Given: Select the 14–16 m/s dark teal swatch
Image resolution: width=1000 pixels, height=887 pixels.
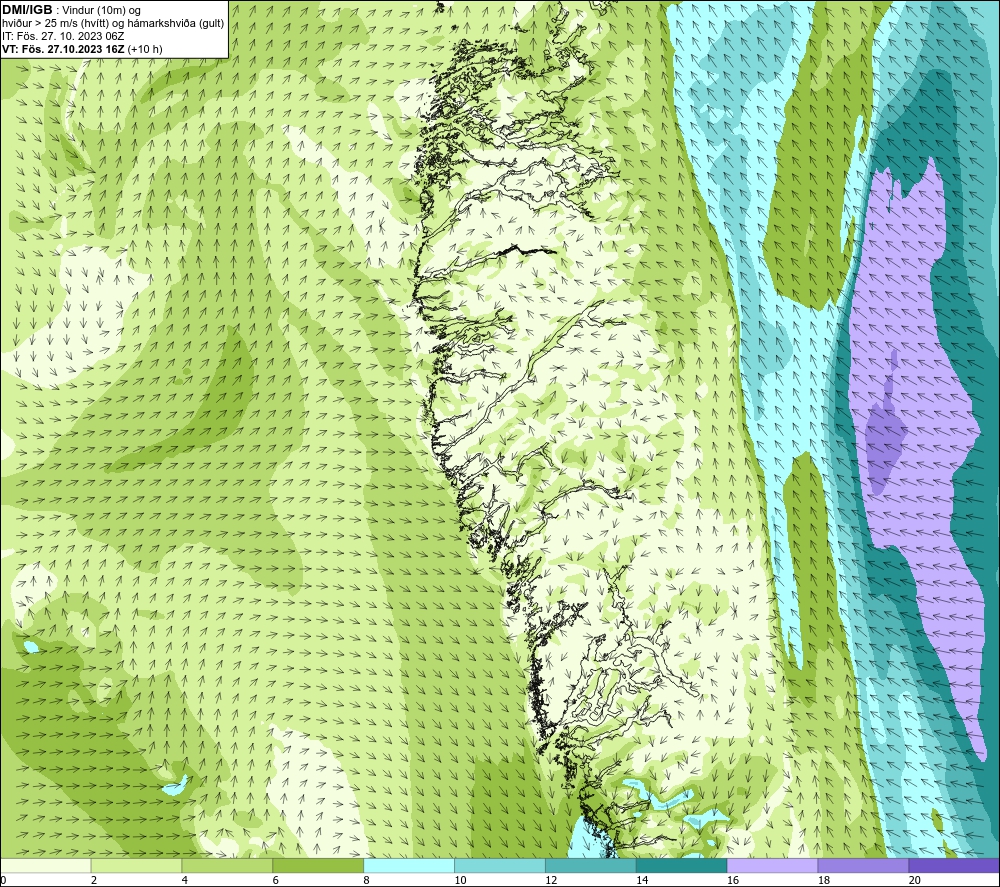Looking at the screenshot, I should 682,865.
